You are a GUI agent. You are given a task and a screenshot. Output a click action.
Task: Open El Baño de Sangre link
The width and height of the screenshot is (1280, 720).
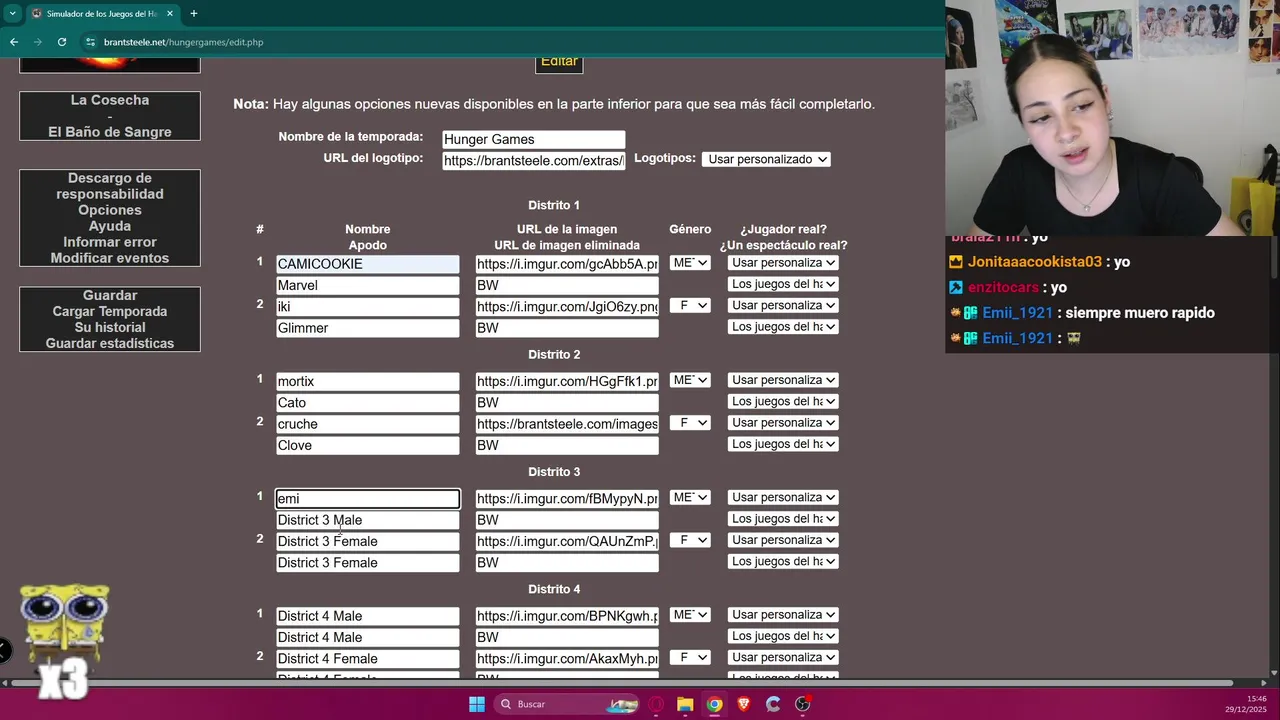tap(110, 132)
